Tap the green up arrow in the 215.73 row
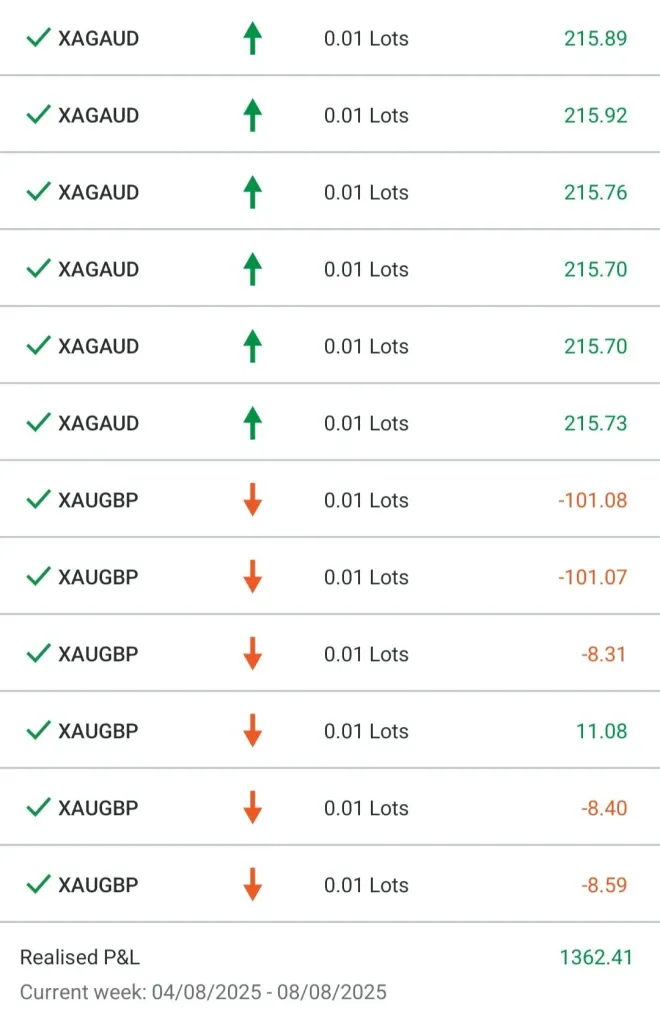 252,423
